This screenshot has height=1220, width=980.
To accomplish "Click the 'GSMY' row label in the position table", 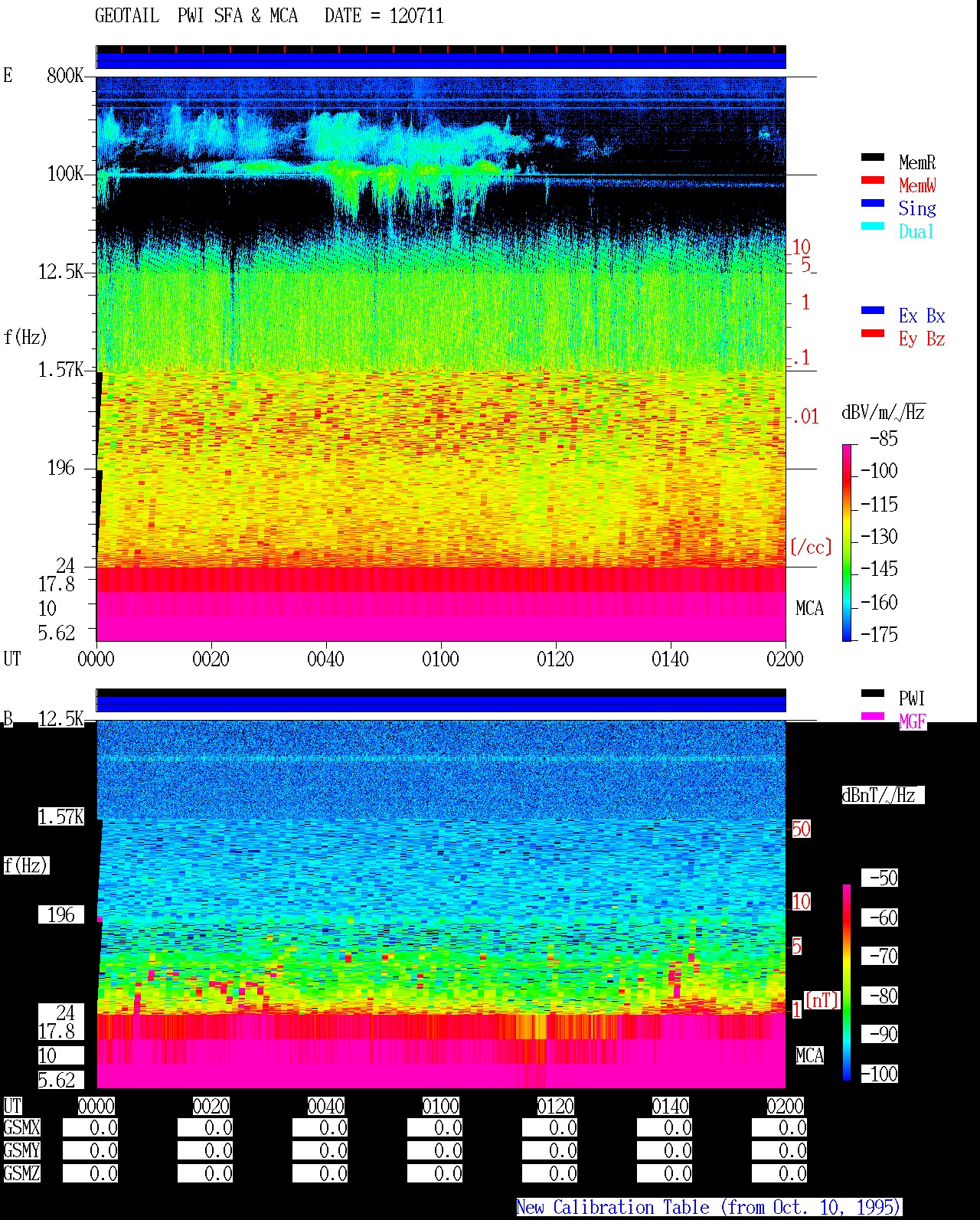I will click(21, 1151).
